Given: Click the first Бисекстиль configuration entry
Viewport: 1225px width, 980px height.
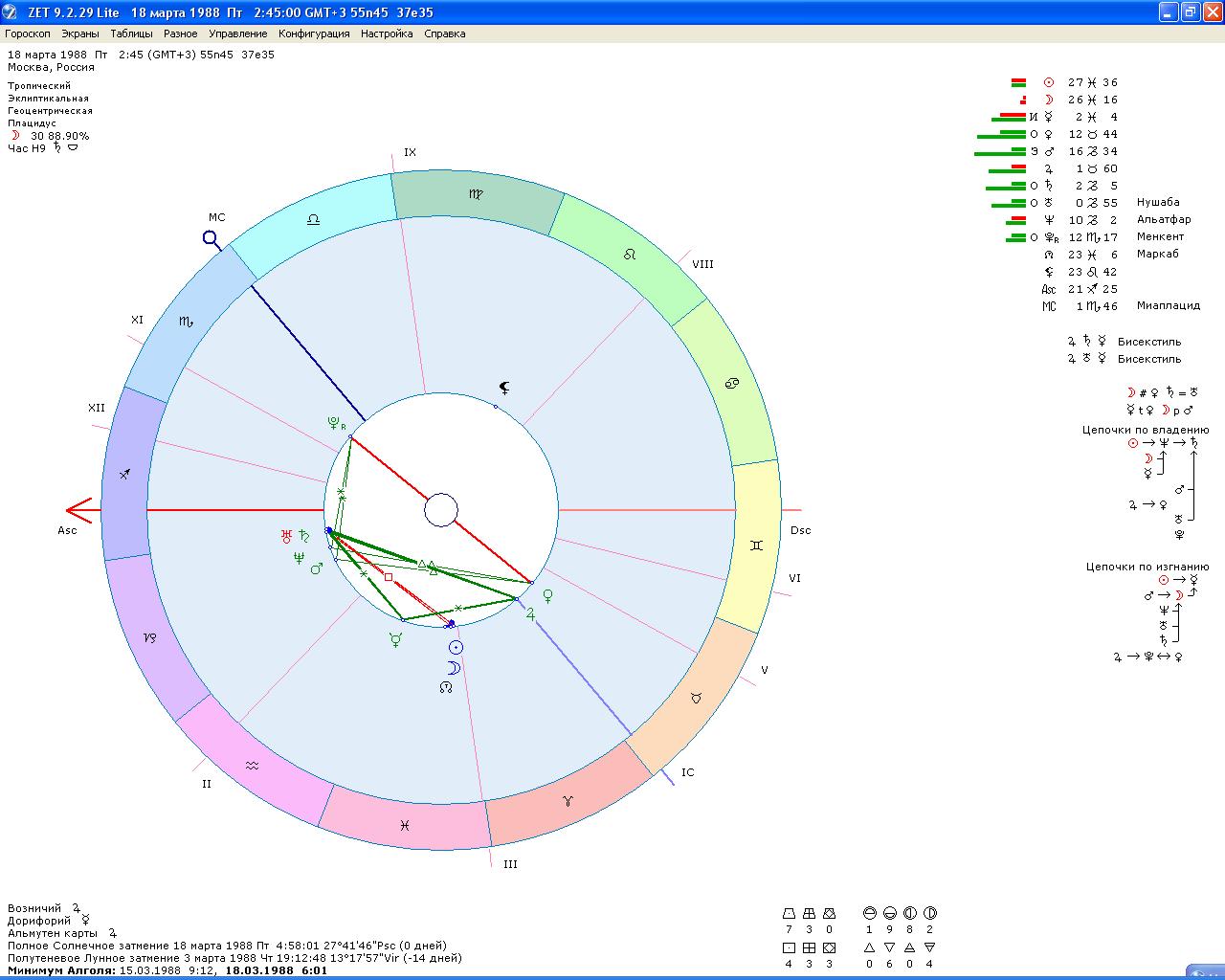Looking at the screenshot, I should pos(1148,342).
